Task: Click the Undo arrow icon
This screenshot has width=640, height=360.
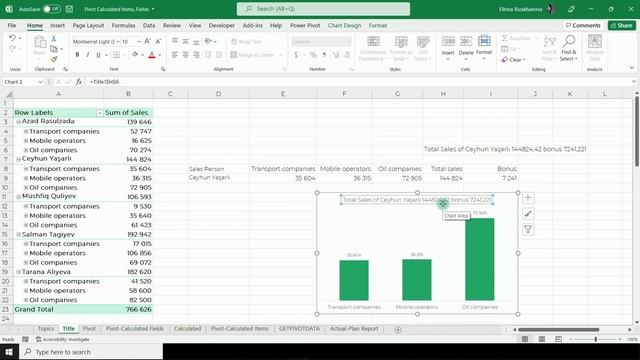Action: [12, 38]
